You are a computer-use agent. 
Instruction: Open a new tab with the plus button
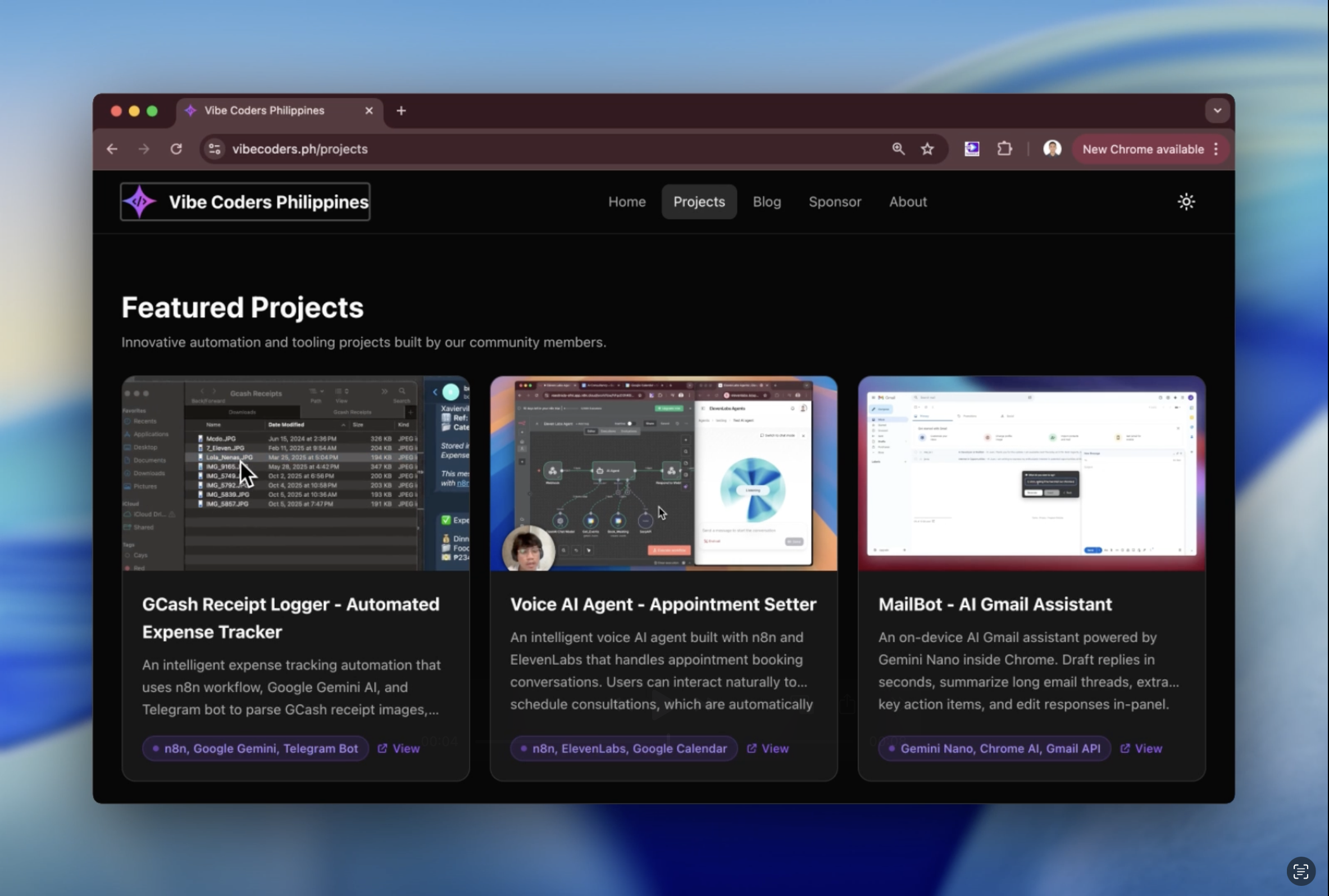pyautogui.click(x=400, y=110)
